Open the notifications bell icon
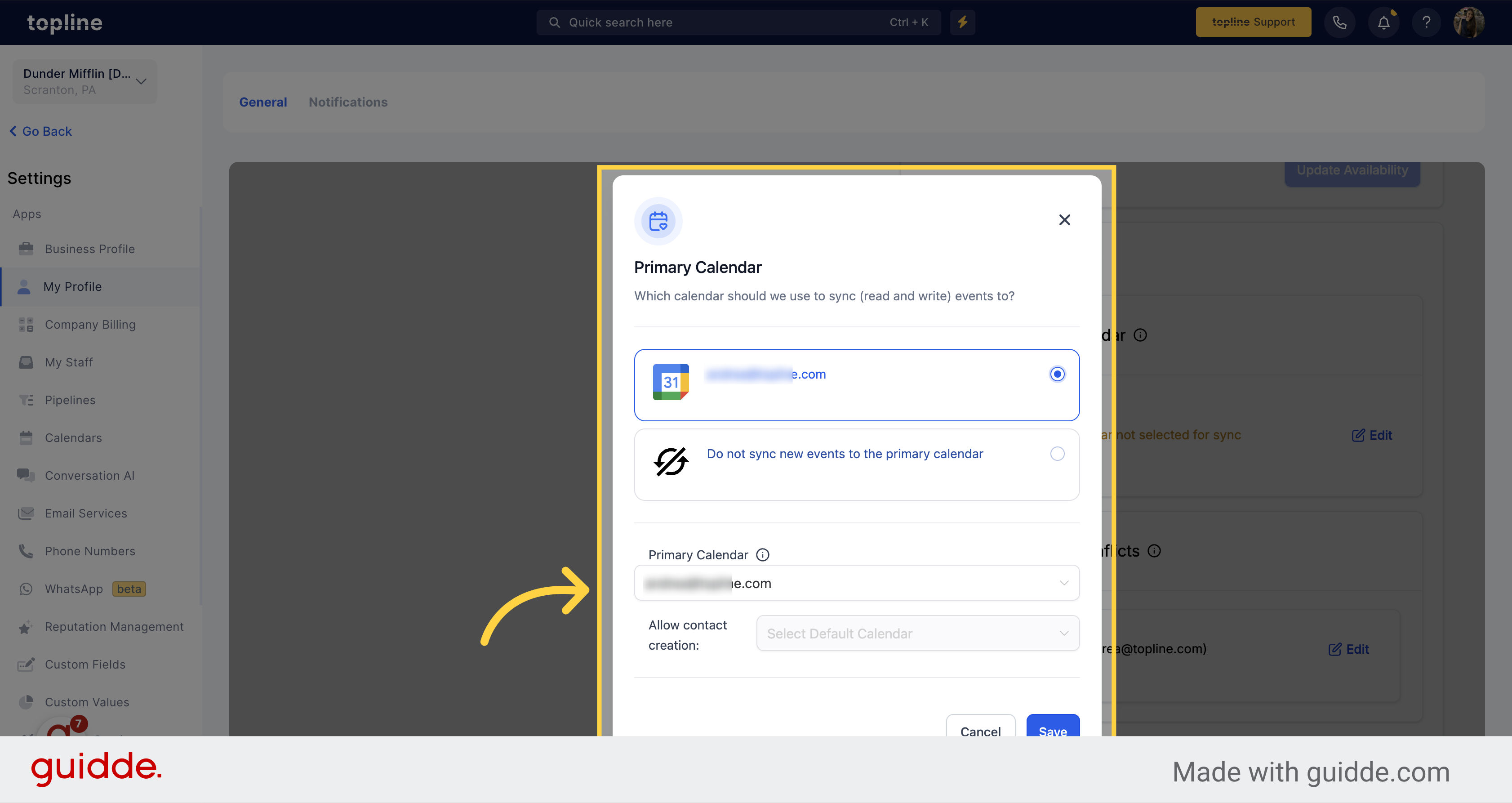1512x803 pixels. coord(1383,22)
